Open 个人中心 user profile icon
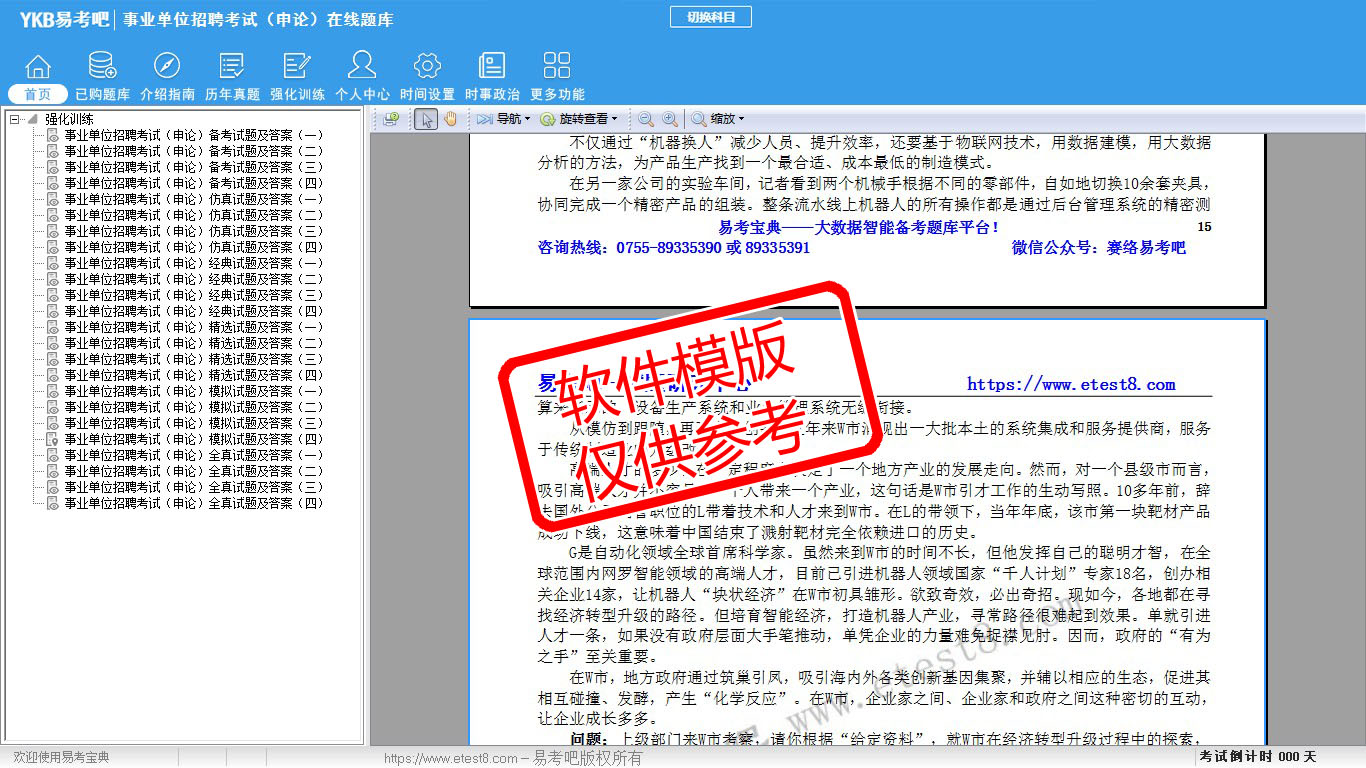The width and height of the screenshot is (1366, 768). coord(362,67)
